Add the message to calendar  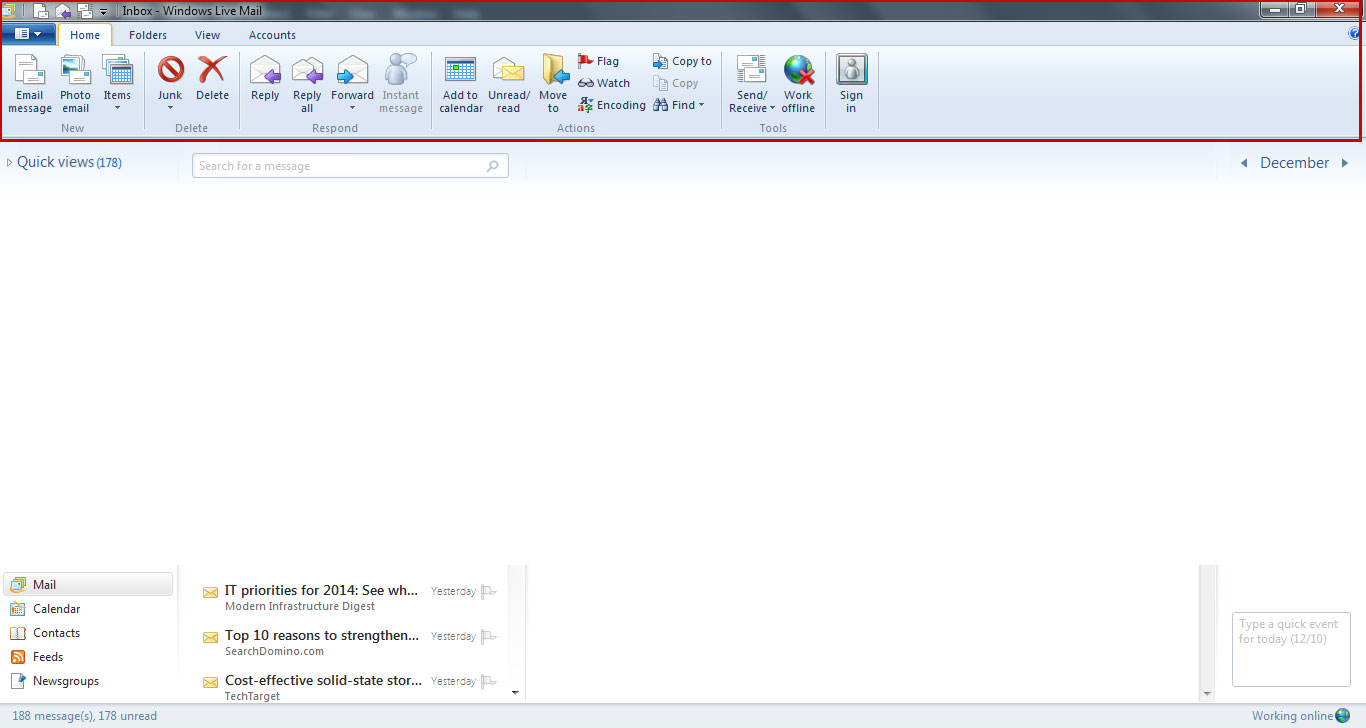coord(460,84)
